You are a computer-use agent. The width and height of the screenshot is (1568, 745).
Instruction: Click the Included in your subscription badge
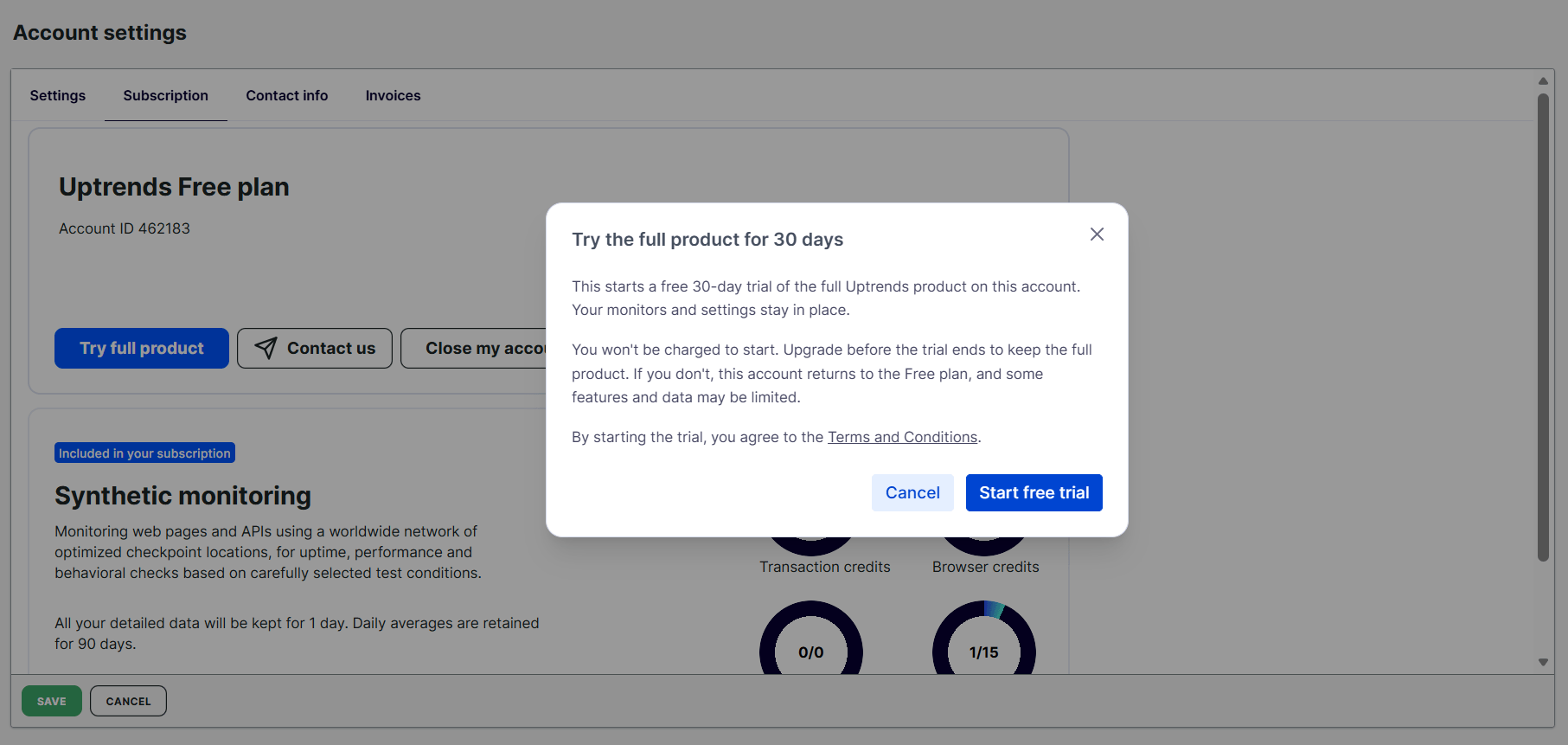[145, 453]
